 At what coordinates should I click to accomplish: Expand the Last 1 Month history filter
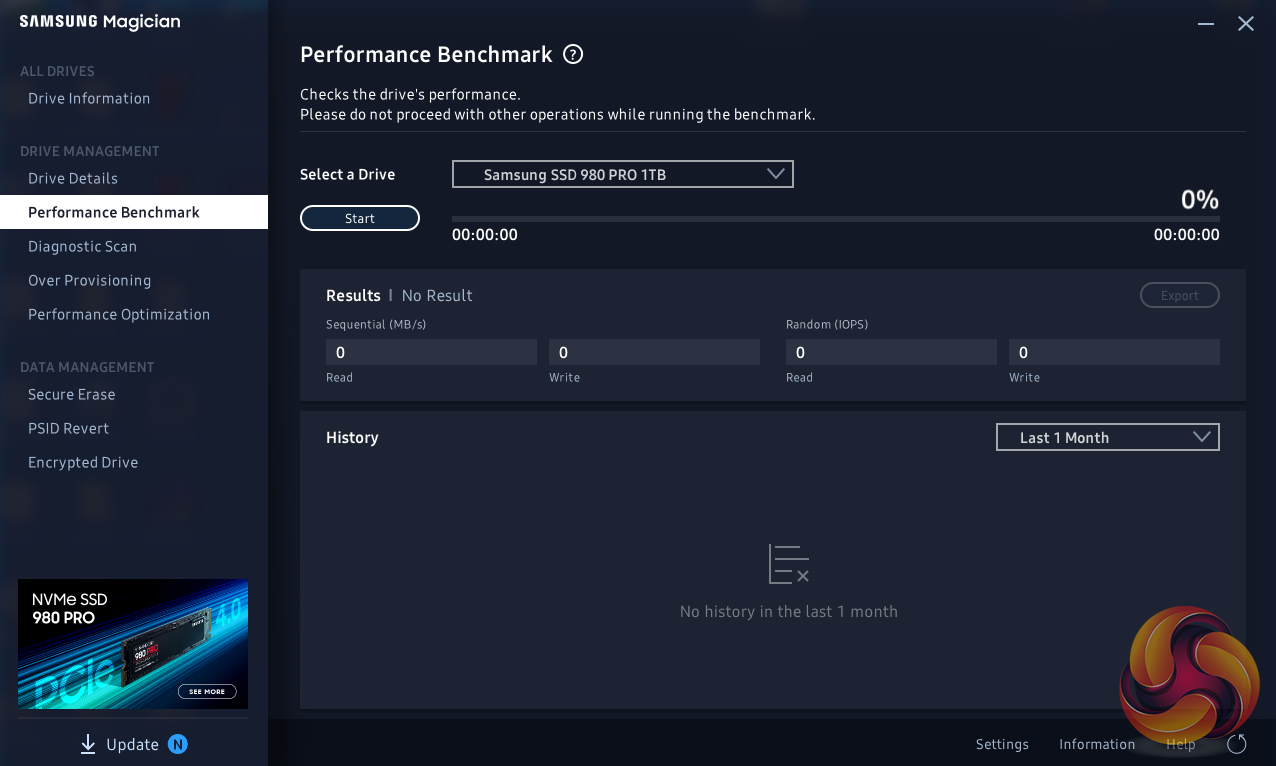1107,437
